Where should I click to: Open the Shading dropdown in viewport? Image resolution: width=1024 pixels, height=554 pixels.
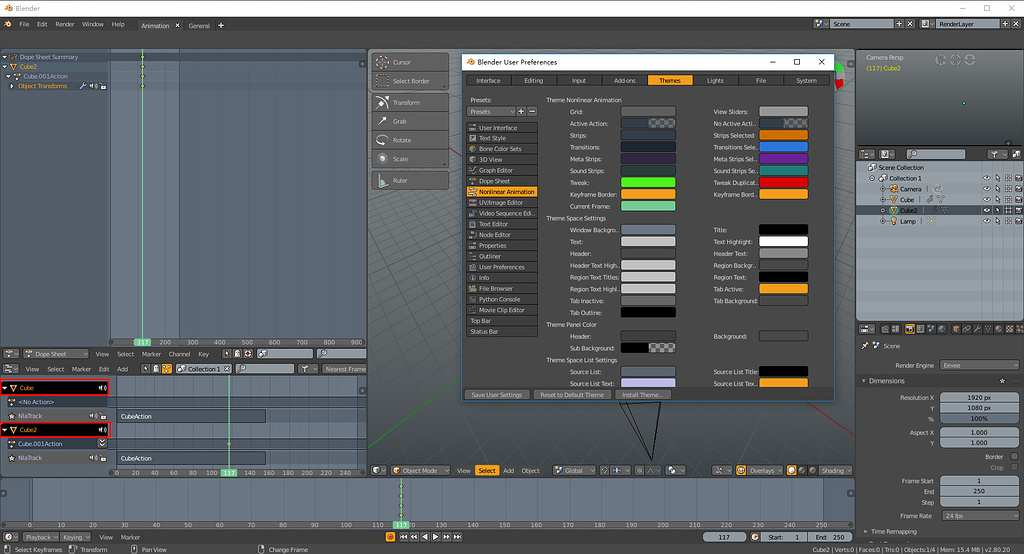pyautogui.click(x=836, y=470)
